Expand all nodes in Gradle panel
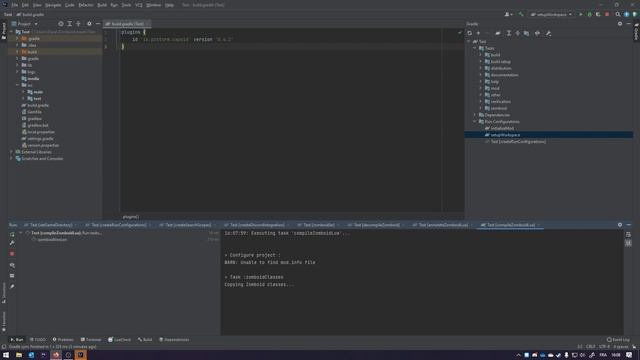Image resolution: width=640 pixels, height=360 pixels. click(509, 33)
